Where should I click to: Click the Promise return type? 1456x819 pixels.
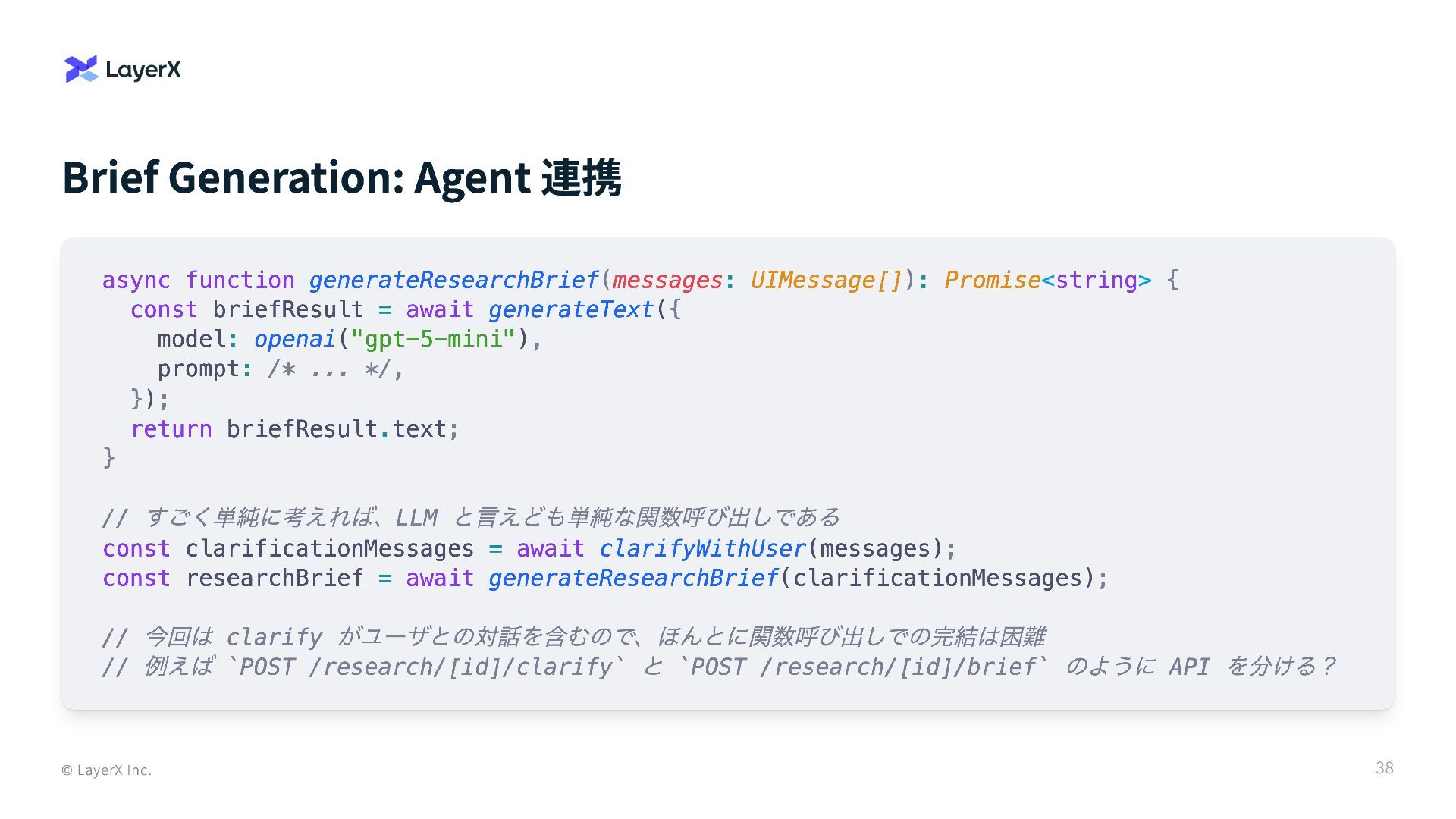[x=992, y=280]
